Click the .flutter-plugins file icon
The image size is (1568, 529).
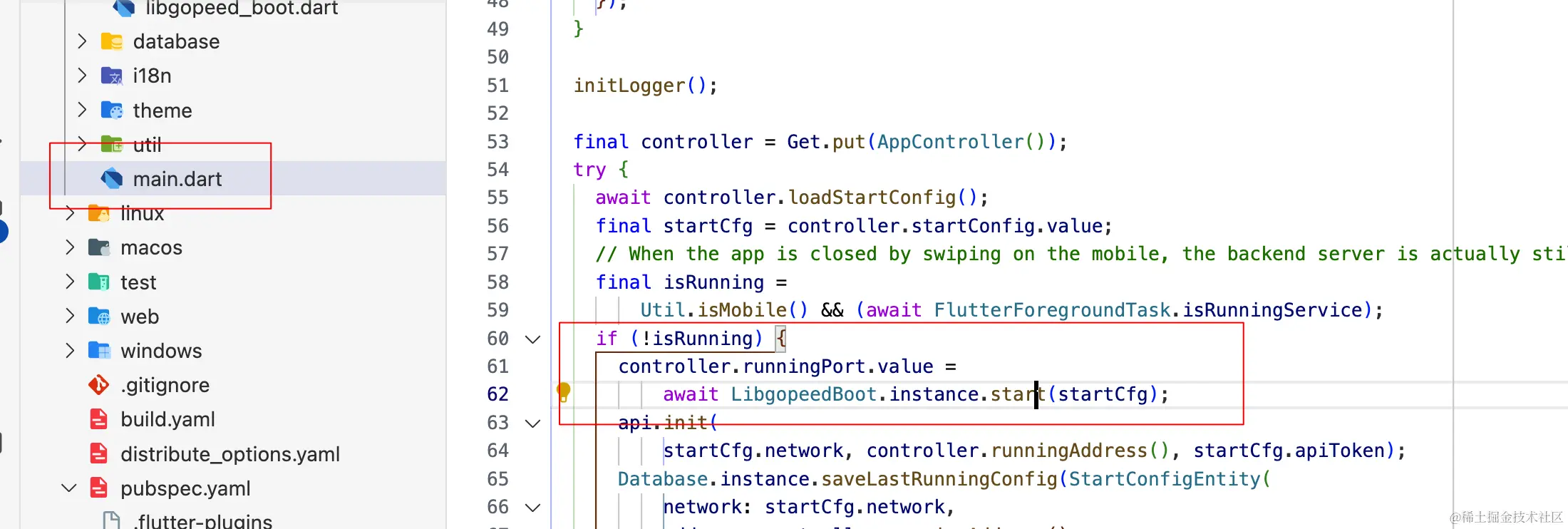tap(112, 520)
